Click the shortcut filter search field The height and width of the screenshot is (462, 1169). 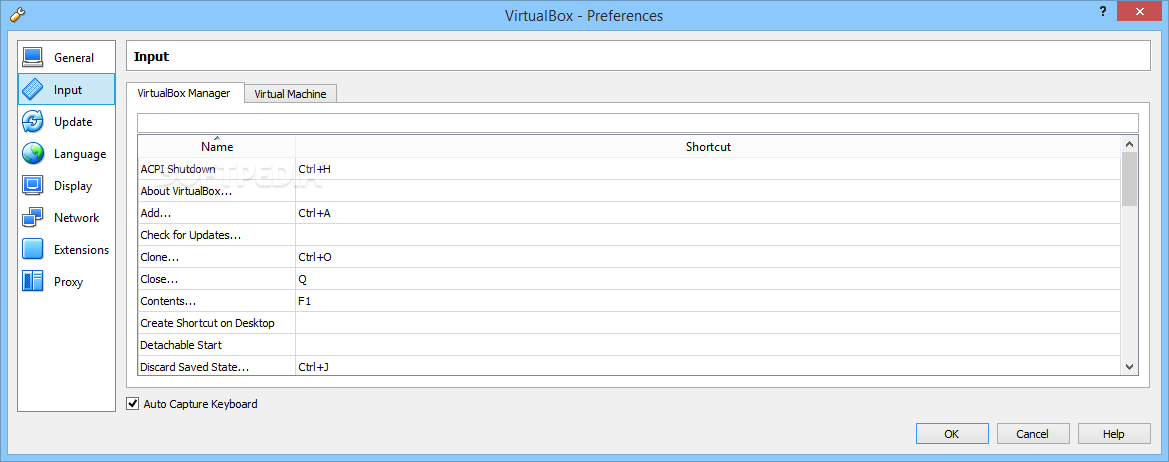point(637,123)
